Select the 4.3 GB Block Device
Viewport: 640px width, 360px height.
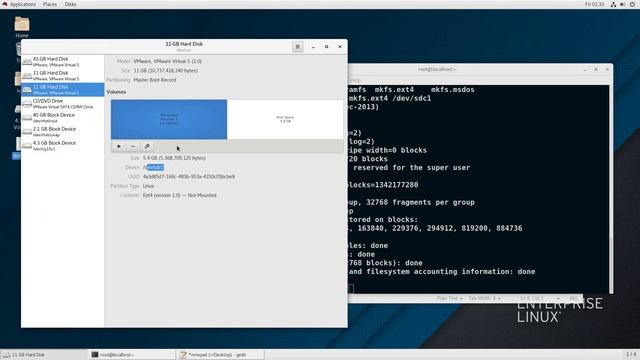click(x=63, y=146)
